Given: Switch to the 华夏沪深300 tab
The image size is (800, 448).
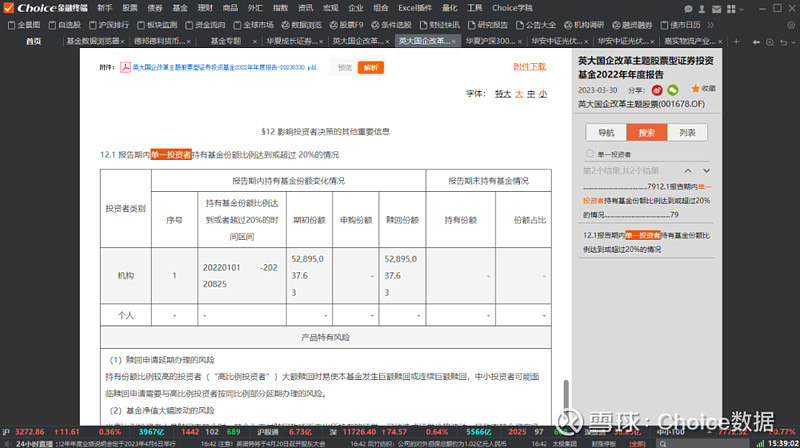Looking at the screenshot, I should [x=490, y=41].
